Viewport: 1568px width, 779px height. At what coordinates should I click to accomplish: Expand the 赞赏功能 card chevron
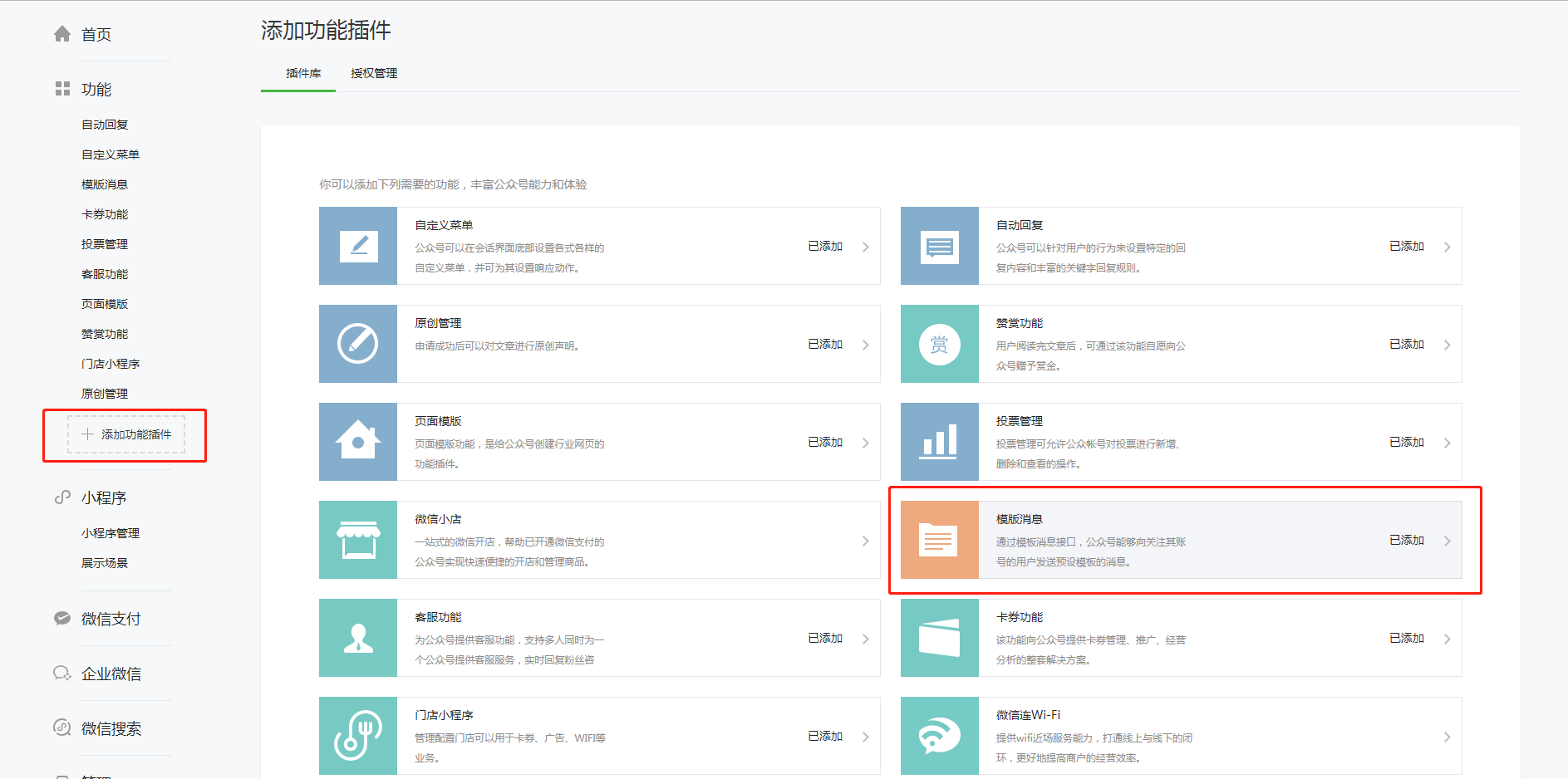tap(1447, 345)
